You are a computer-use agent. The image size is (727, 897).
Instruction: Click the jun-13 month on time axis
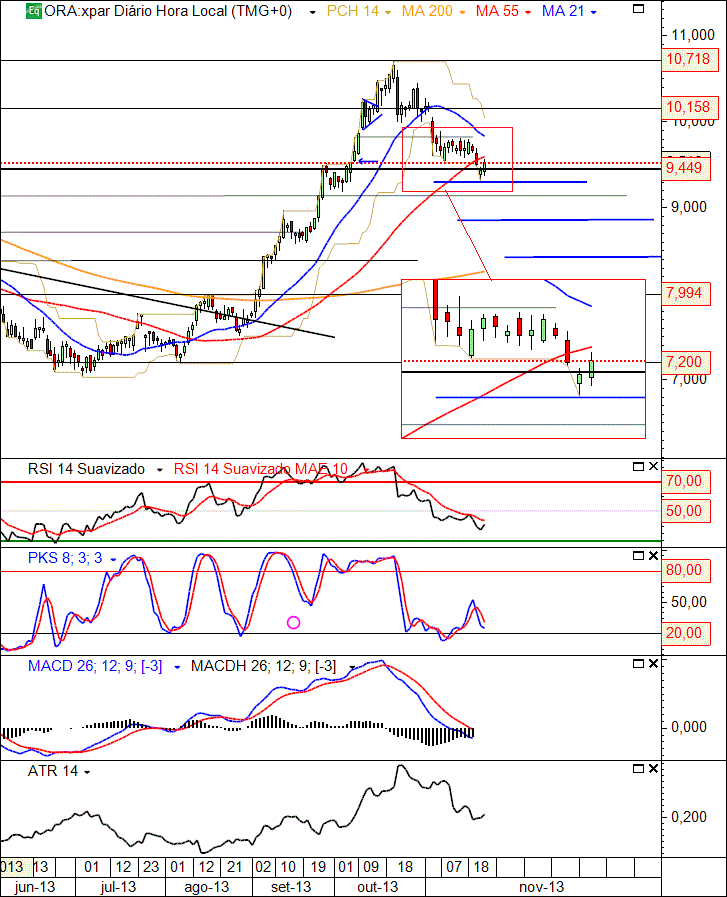pyautogui.click(x=35, y=887)
